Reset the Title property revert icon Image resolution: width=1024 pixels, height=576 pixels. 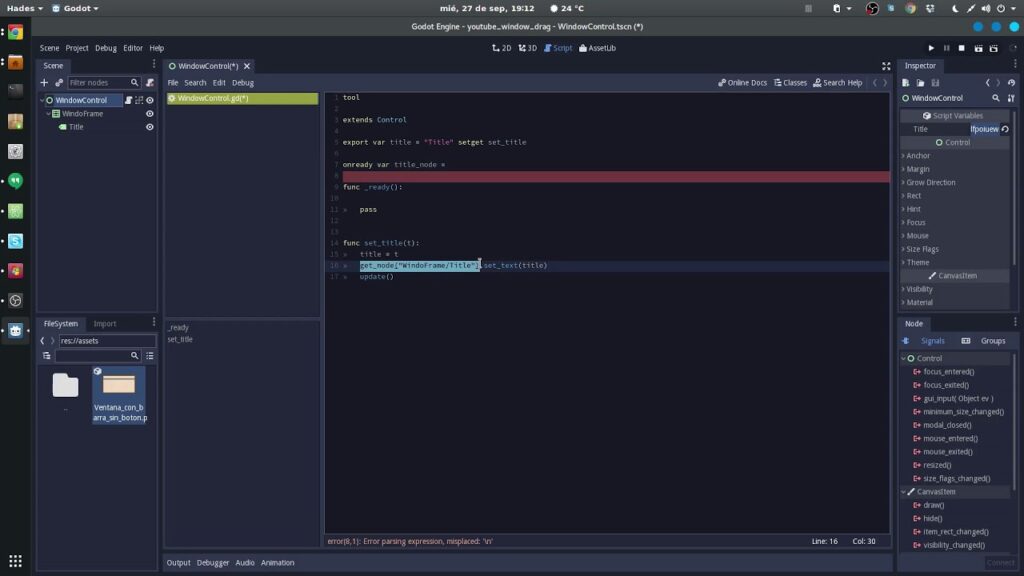(1005, 129)
